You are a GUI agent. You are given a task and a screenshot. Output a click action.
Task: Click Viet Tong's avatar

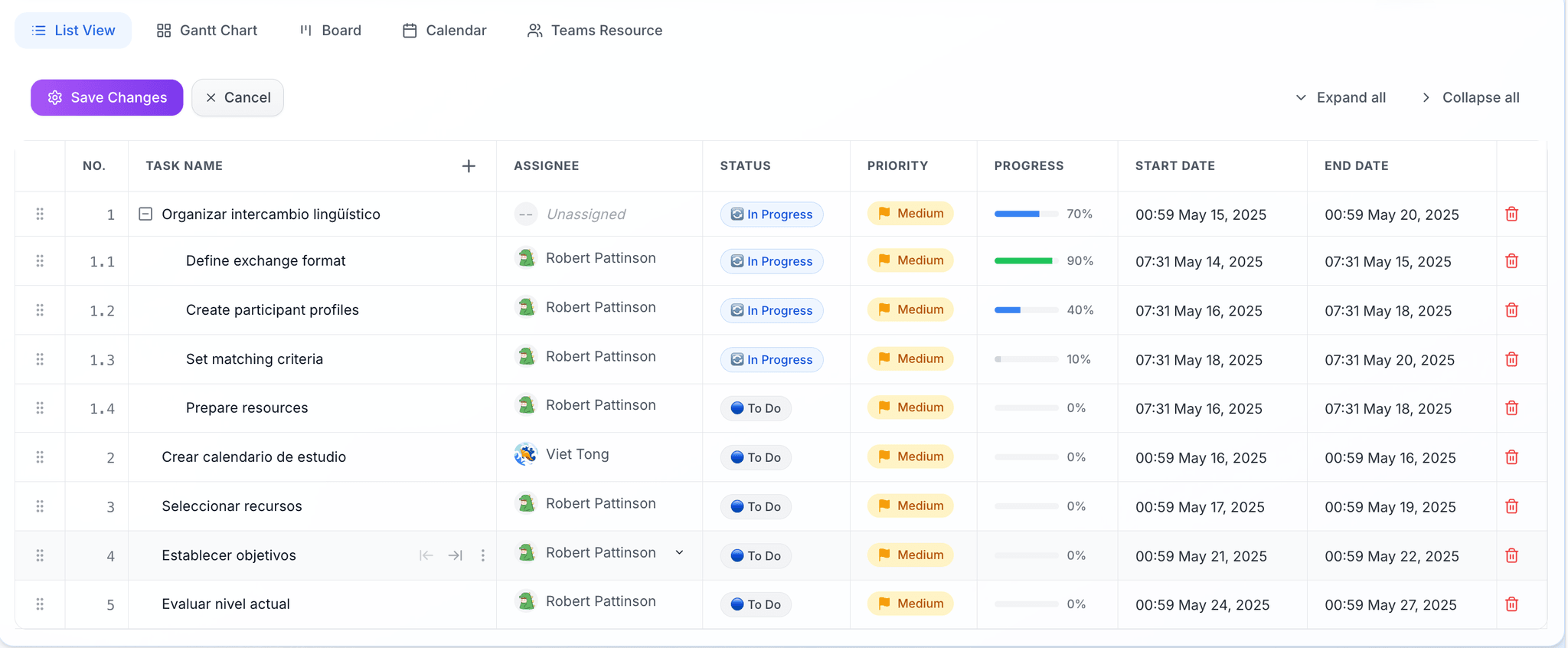526,454
